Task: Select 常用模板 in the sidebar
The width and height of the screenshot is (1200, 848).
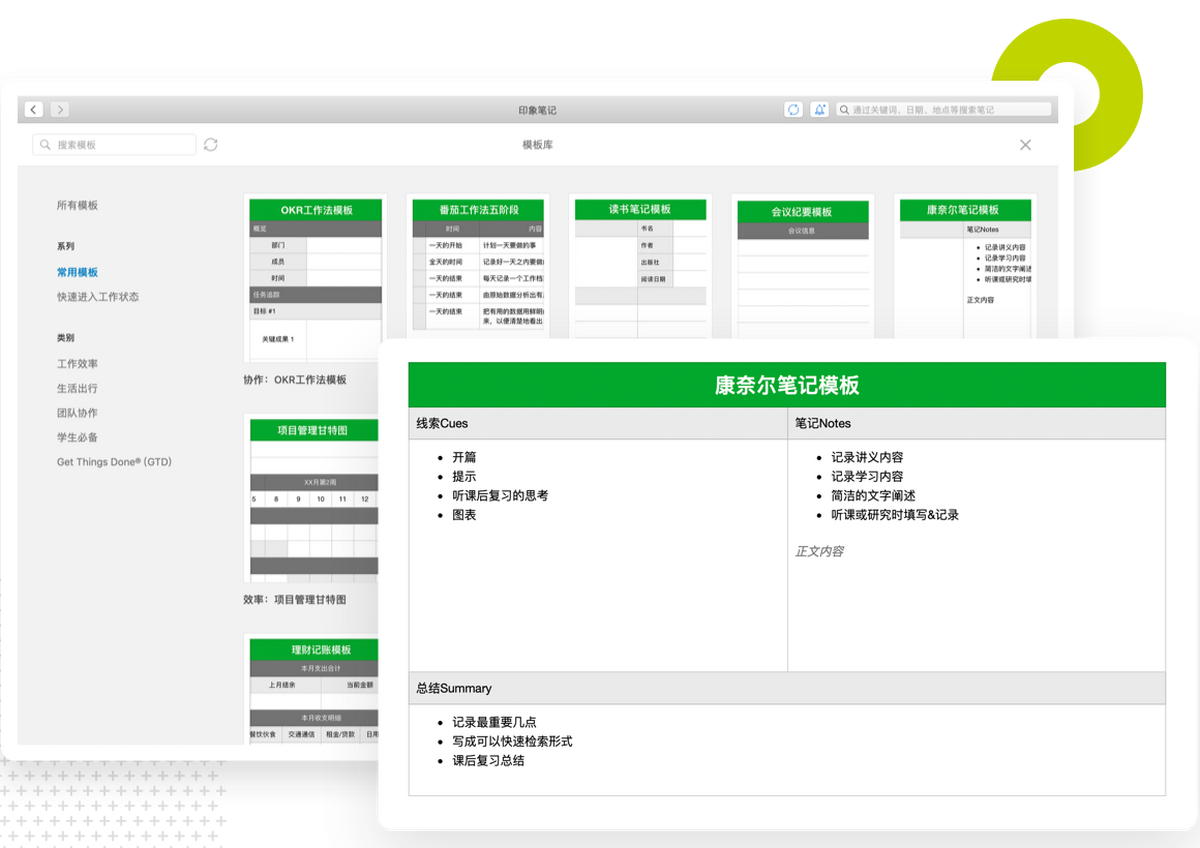Action: 77,272
